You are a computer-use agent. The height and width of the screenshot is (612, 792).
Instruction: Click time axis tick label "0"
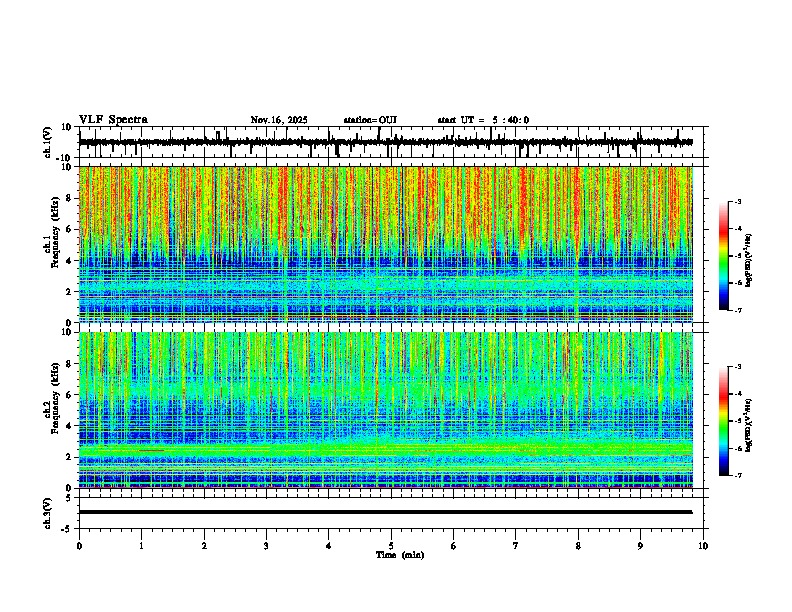point(79,546)
